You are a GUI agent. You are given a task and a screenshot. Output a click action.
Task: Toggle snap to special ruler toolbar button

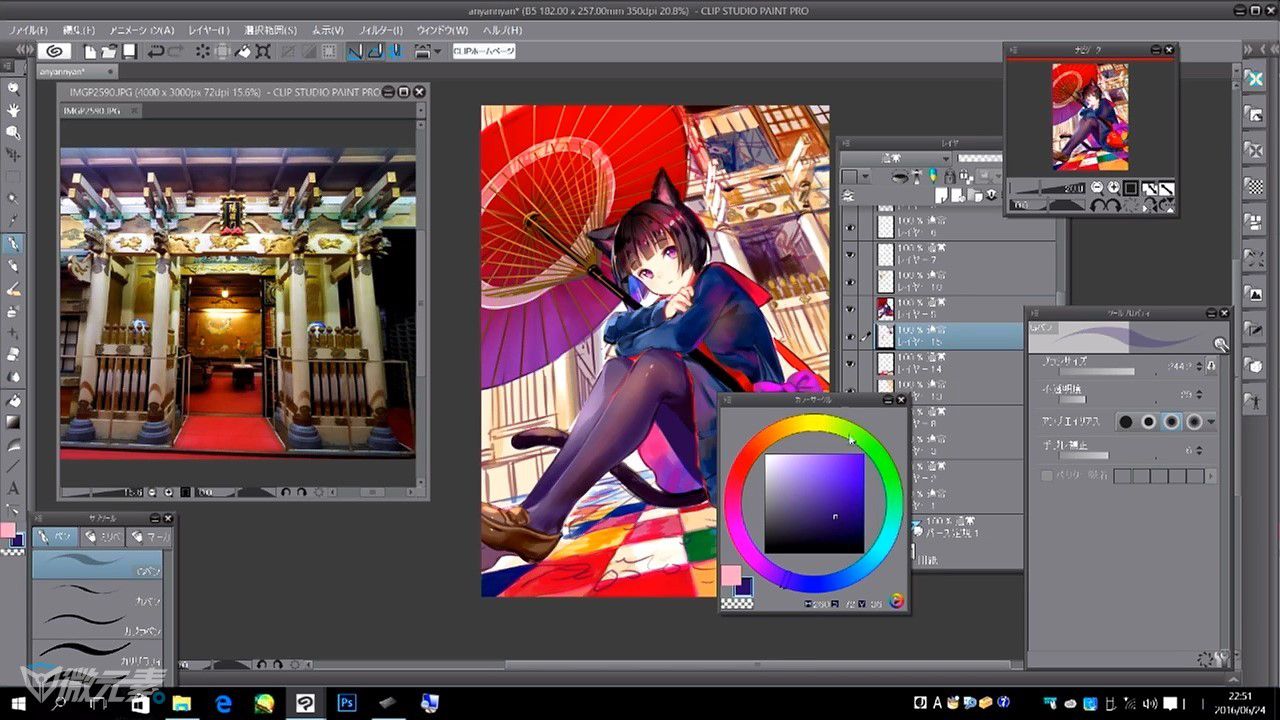tap(375, 51)
